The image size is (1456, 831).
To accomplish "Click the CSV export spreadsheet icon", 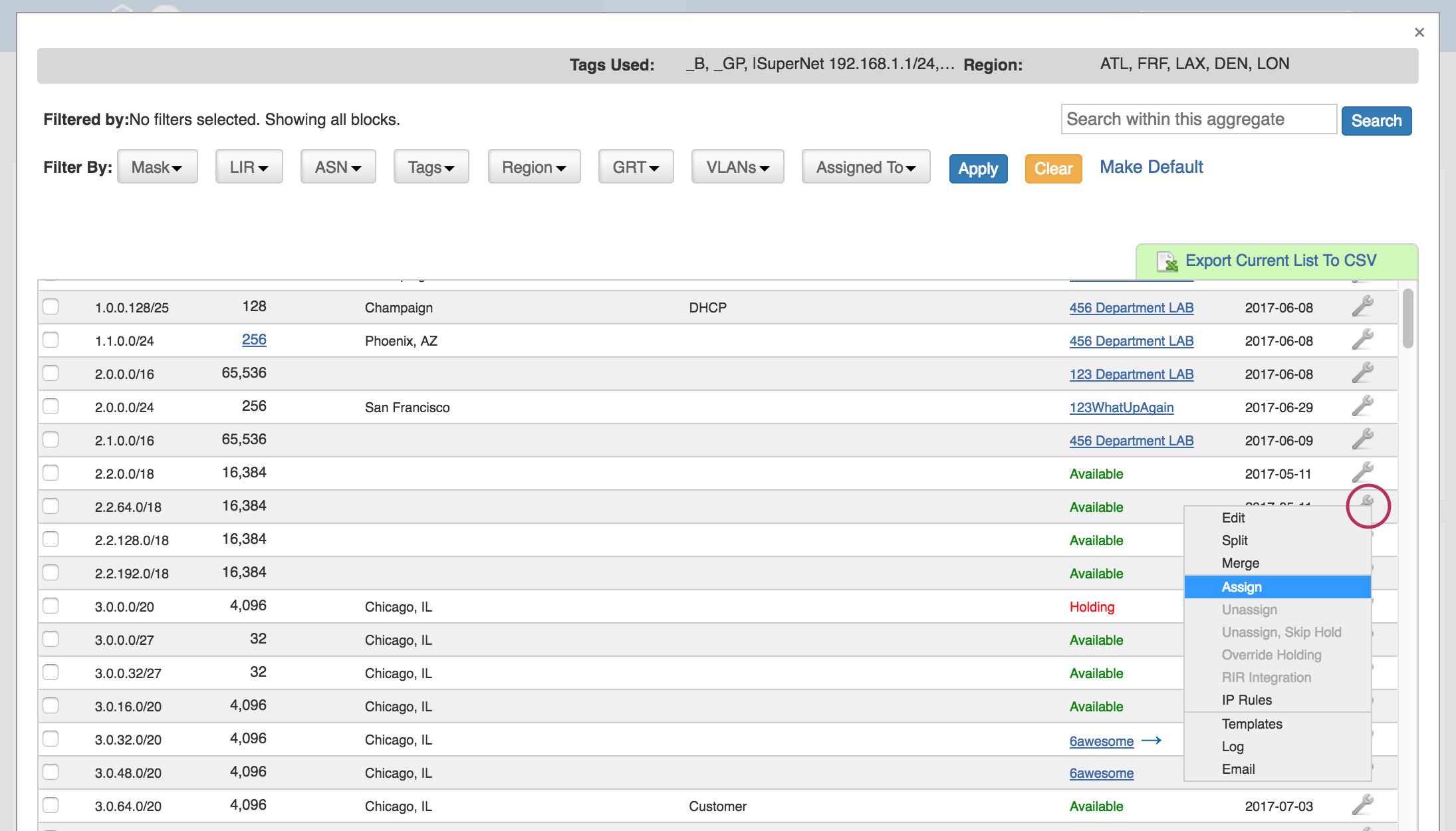I will point(1167,261).
